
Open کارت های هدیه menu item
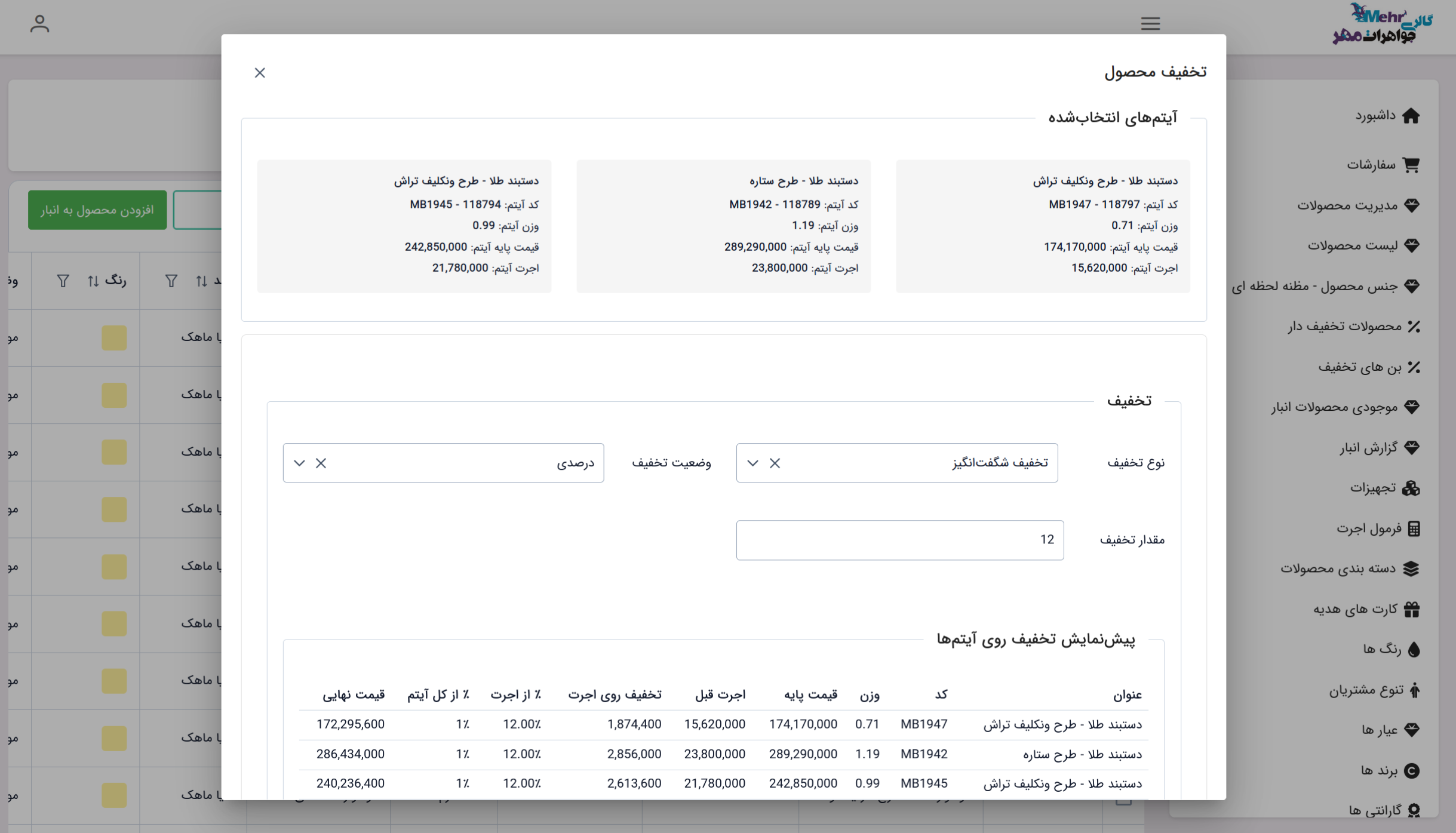1355,609
